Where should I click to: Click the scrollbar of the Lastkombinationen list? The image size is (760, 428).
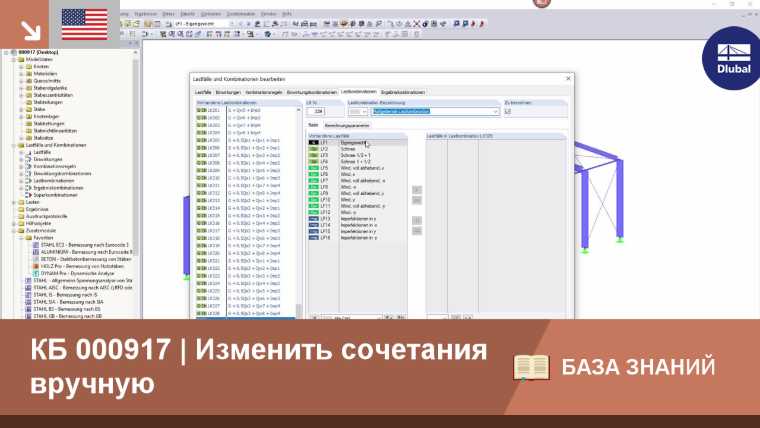click(x=299, y=213)
